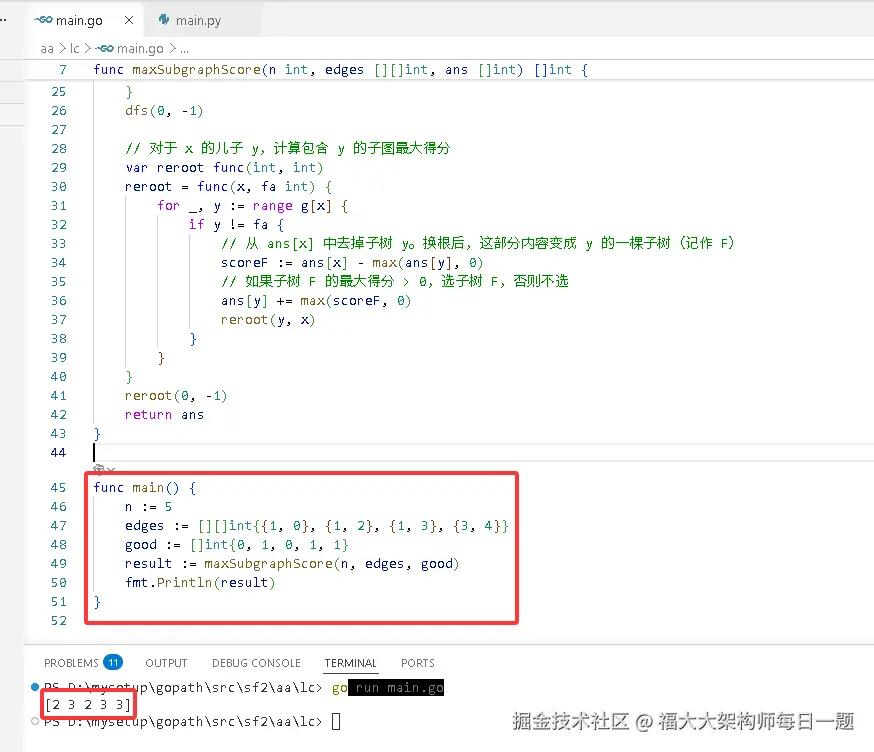
Task: Open the PORTS panel tab
Action: [x=417, y=663]
